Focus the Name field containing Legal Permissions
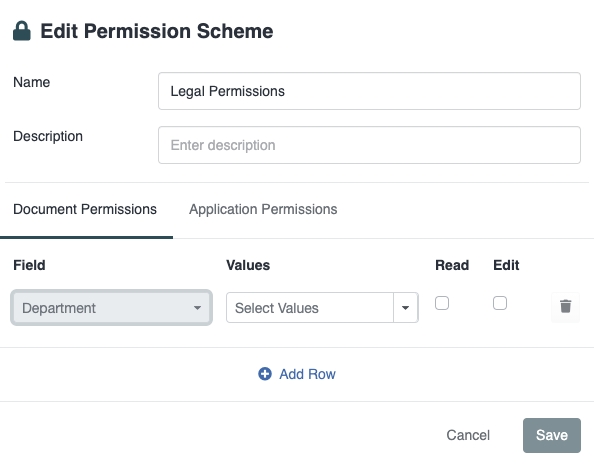The image size is (594, 467). coord(369,91)
